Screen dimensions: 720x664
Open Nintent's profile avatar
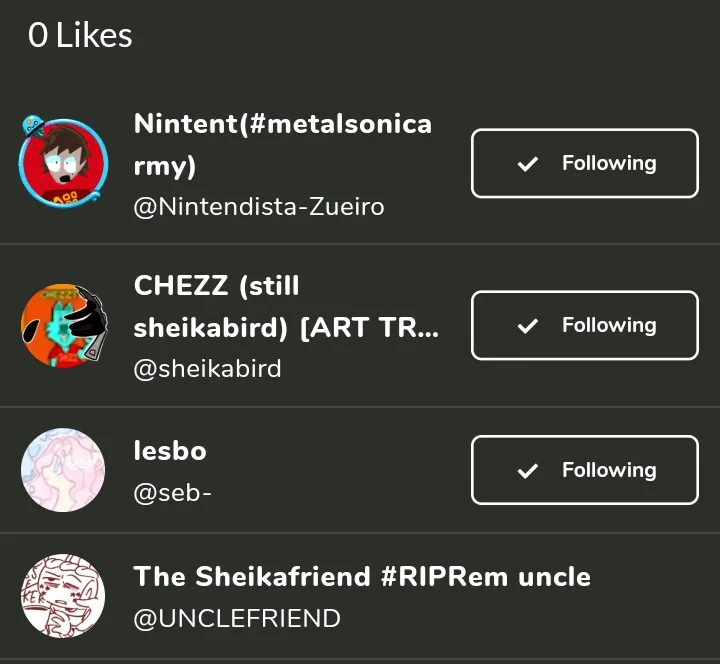(x=63, y=163)
